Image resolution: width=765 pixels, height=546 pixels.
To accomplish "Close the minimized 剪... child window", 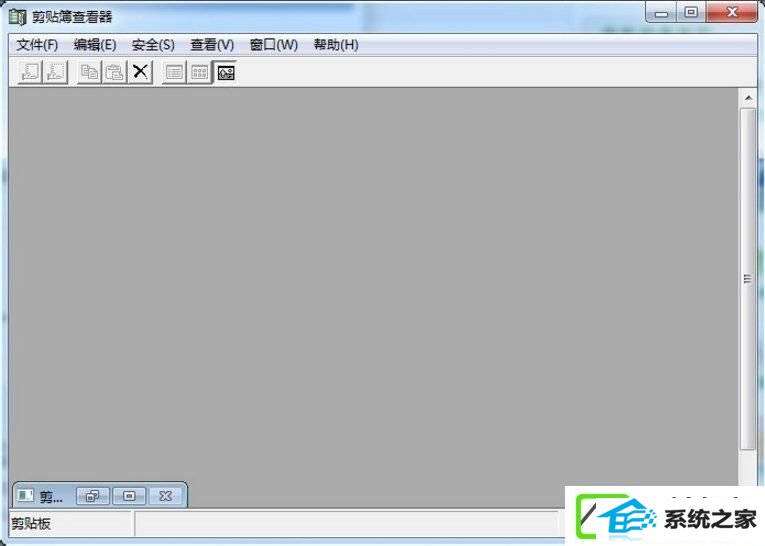I will 165,496.
